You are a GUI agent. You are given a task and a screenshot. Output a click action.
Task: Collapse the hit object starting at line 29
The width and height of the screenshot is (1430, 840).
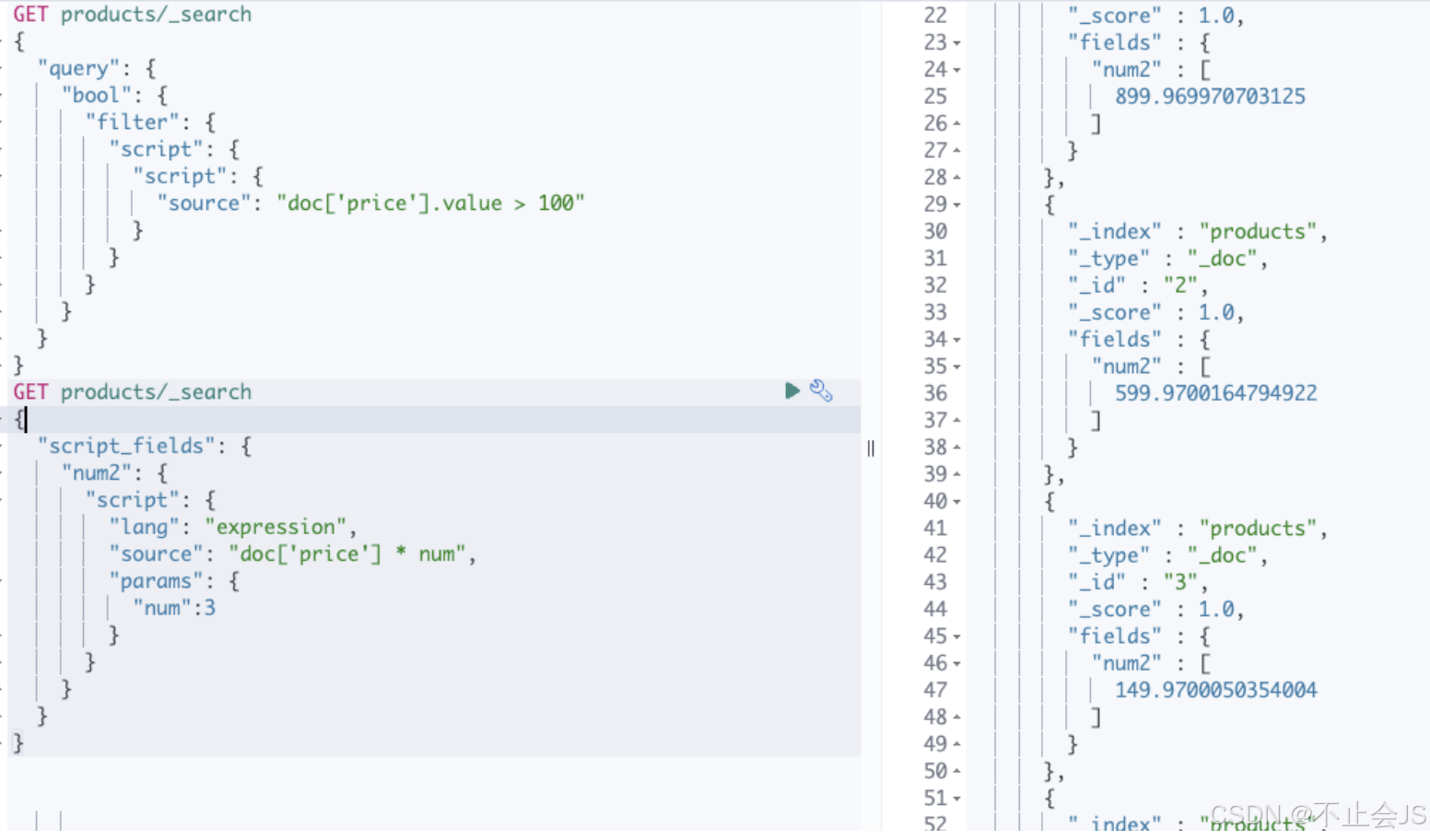pyautogui.click(x=956, y=204)
